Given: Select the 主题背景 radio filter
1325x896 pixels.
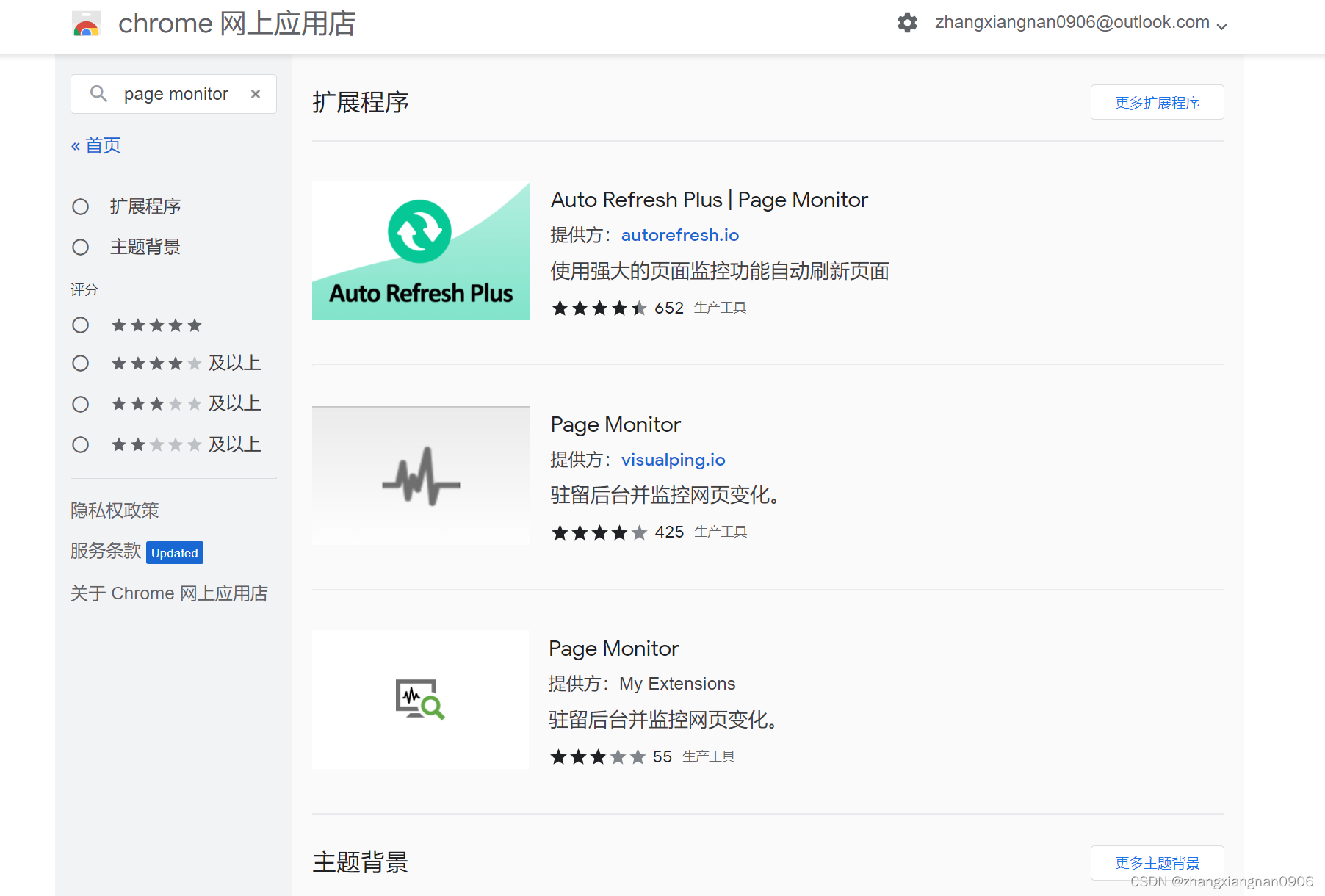Looking at the screenshot, I should click(80, 248).
